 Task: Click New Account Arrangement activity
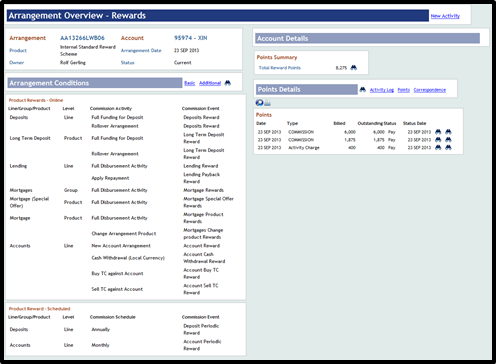coord(121,246)
